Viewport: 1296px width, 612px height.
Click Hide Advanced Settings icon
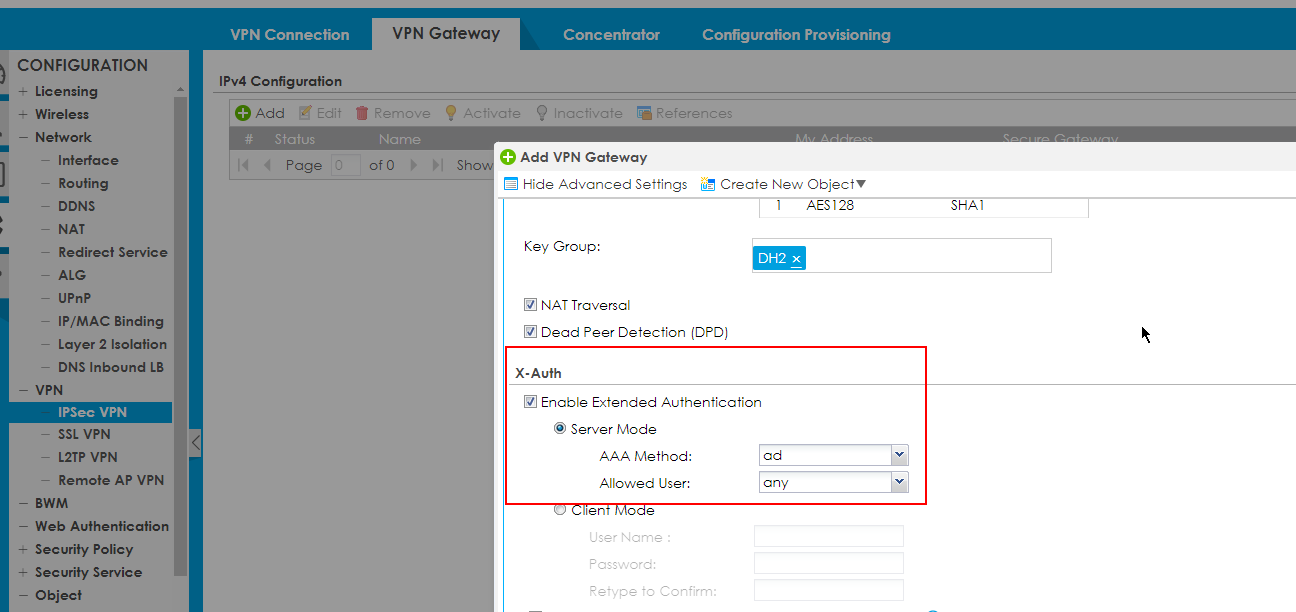tap(511, 184)
